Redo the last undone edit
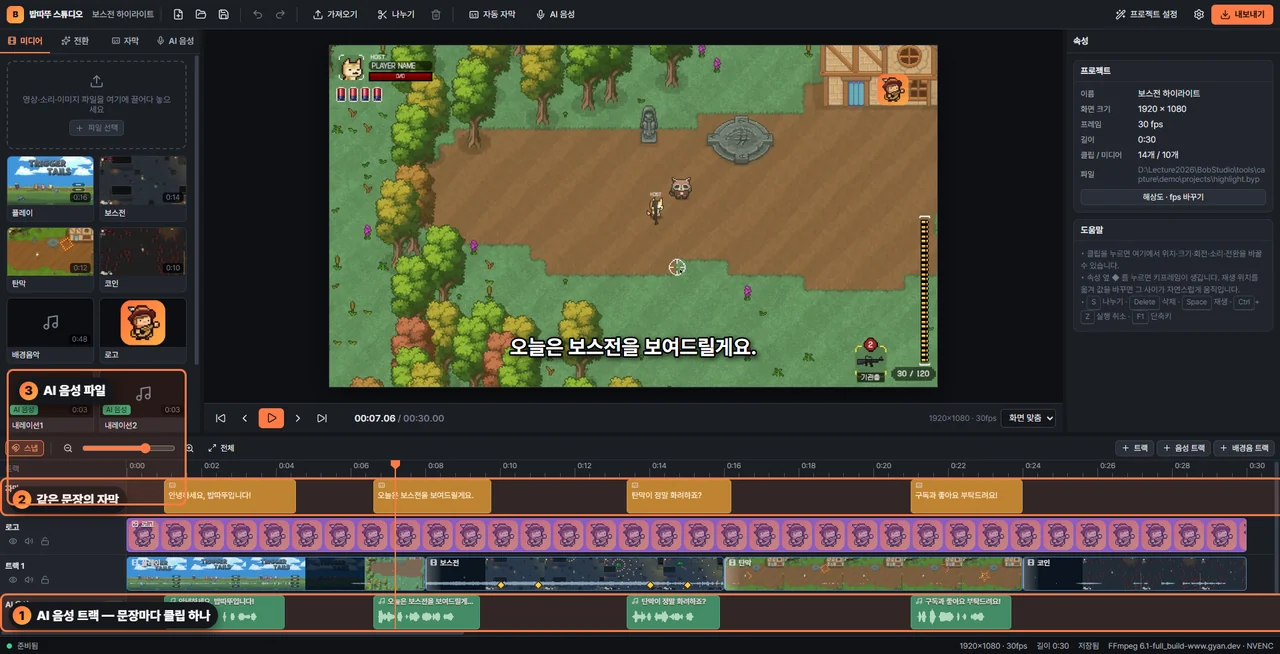 (x=280, y=15)
